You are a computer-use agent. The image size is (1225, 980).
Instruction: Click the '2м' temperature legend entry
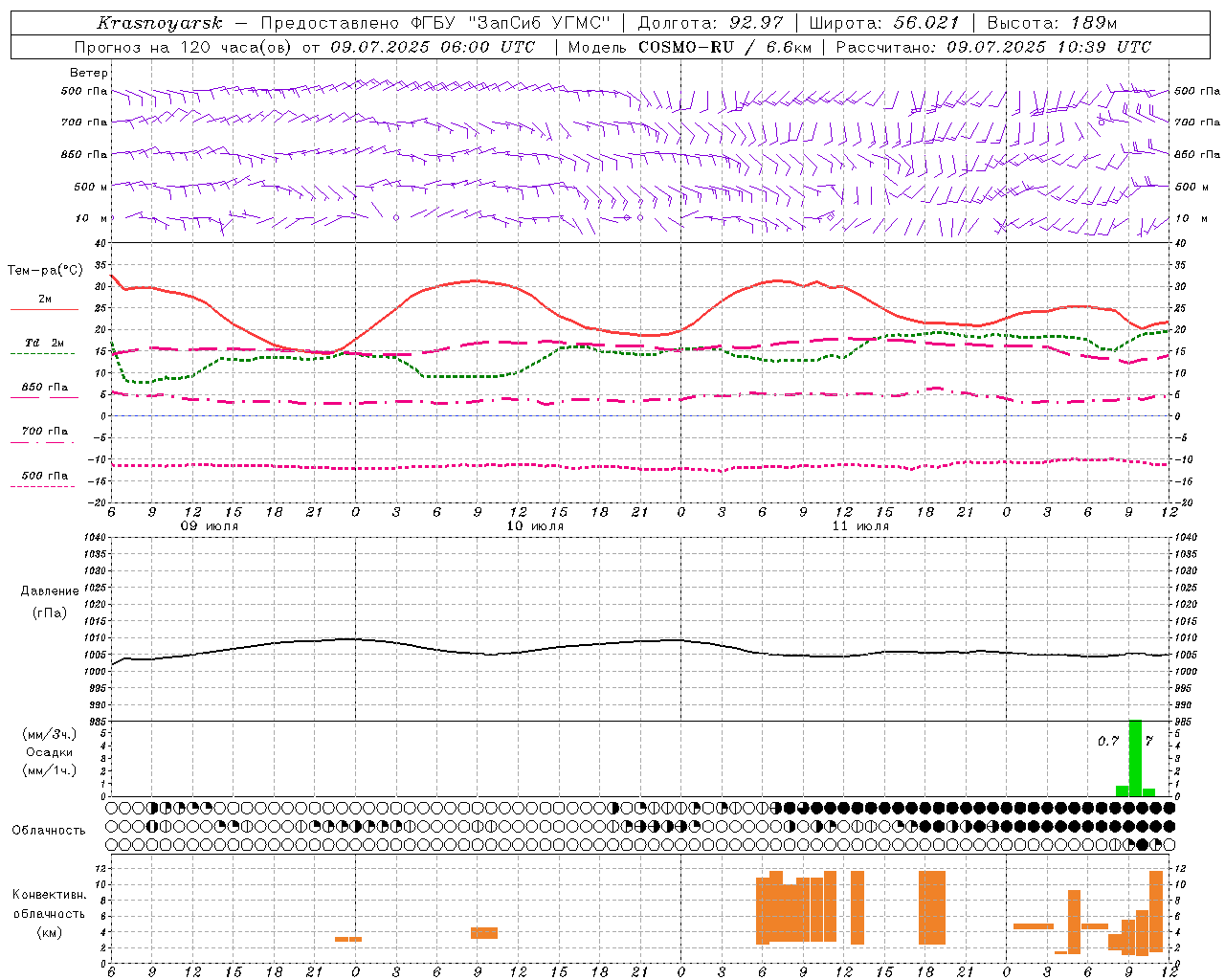coord(45,299)
